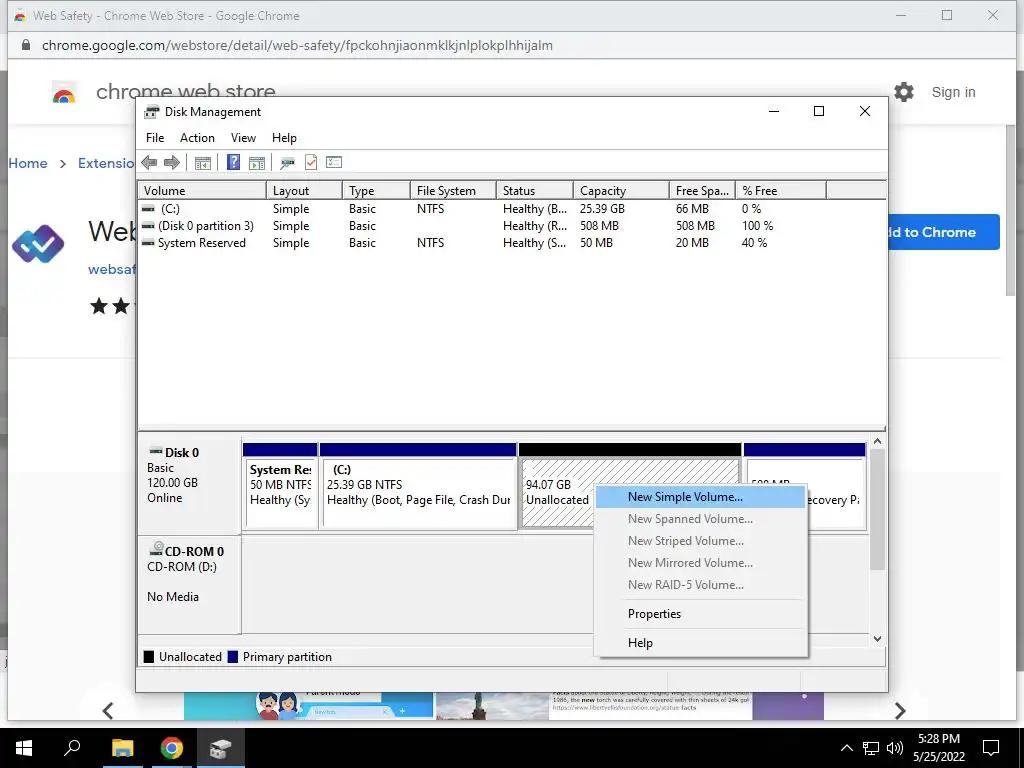Click the checkmark-page Properties toolbar icon
The height and width of the screenshot is (768, 1024).
[x=311, y=162]
